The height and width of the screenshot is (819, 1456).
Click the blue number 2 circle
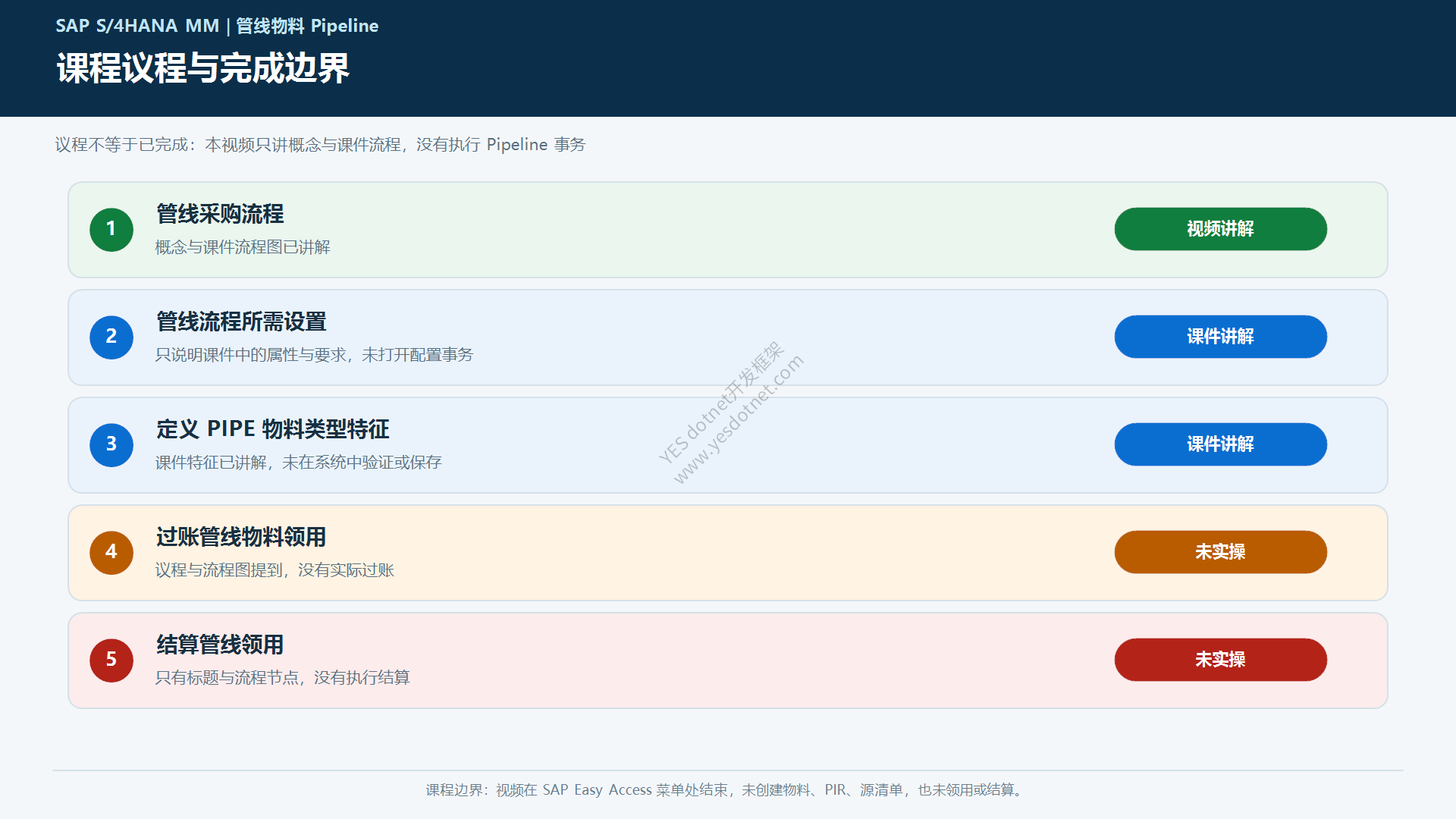pos(111,337)
